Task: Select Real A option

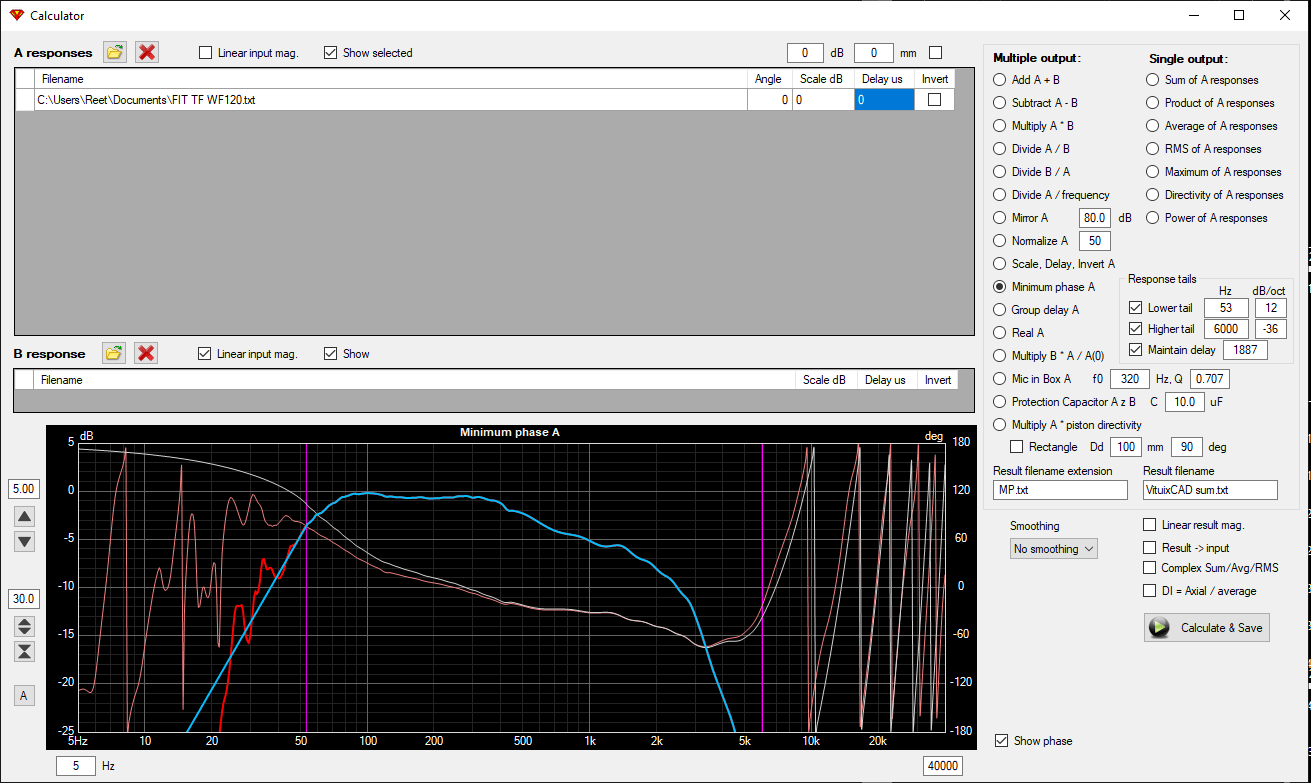Action: pyautogui.click(x=1000, y=333)
